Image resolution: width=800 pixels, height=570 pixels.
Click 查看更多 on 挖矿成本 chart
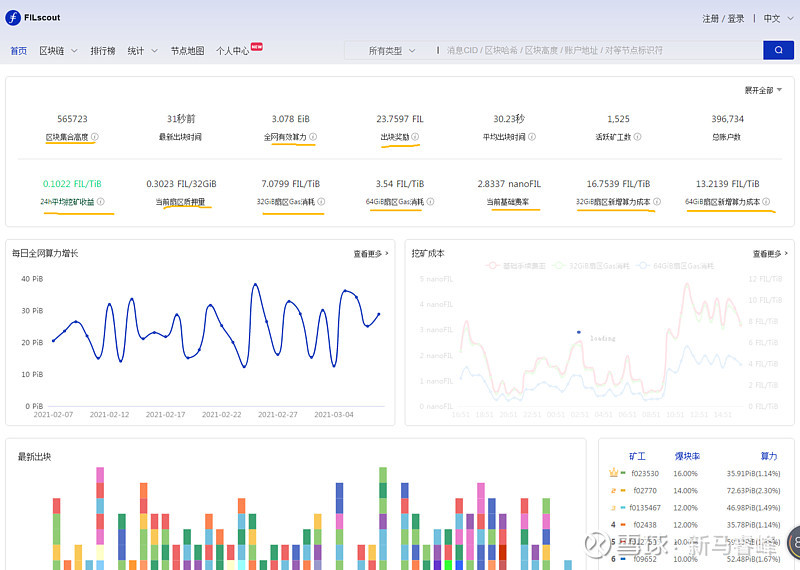pos(770,254)
